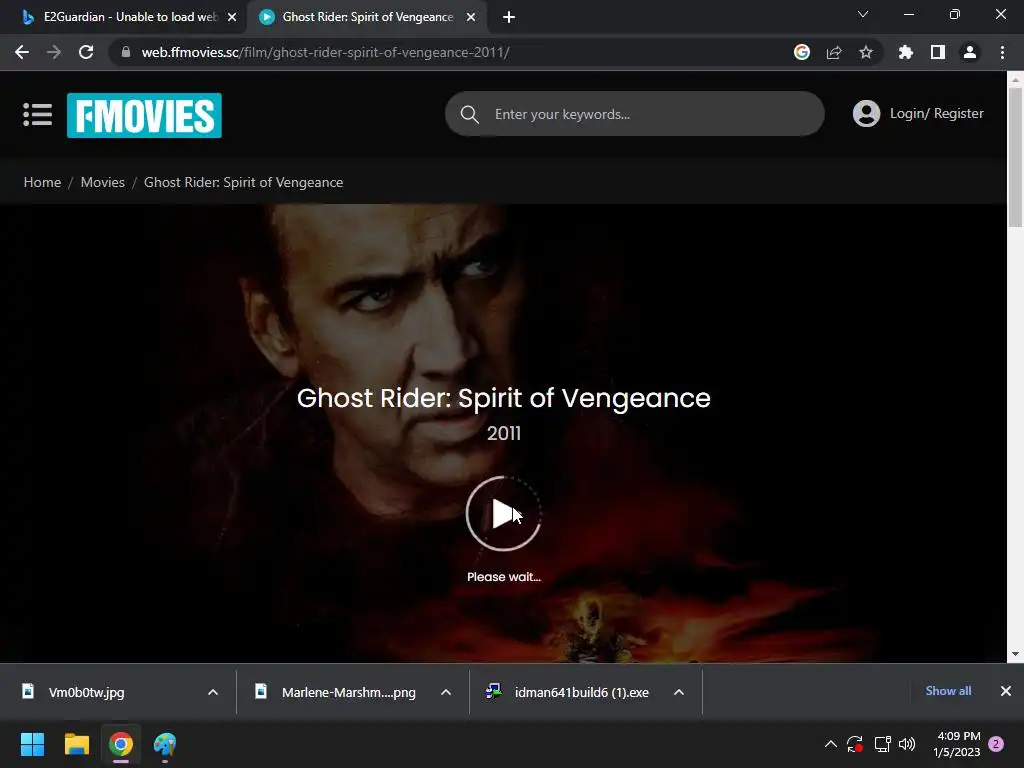1024x768 pixels.
Task: View site lock information
Action: [126, 52]
